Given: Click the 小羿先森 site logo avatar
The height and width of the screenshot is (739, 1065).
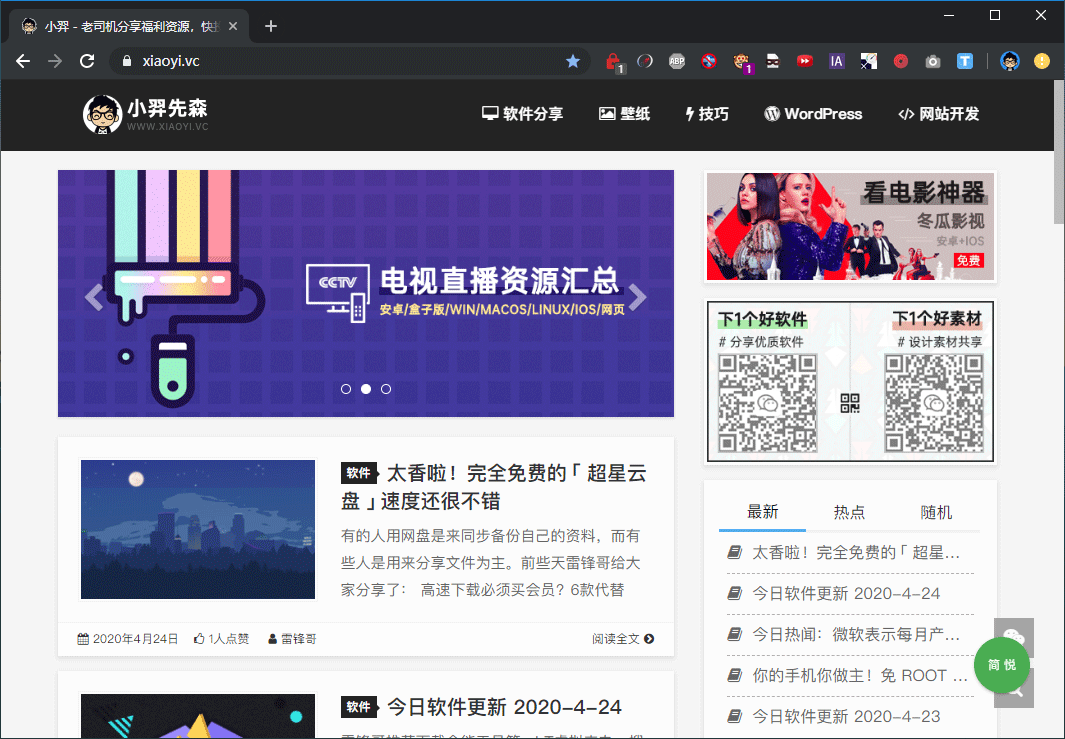Looking at the screenshot, I should point(102,114).
